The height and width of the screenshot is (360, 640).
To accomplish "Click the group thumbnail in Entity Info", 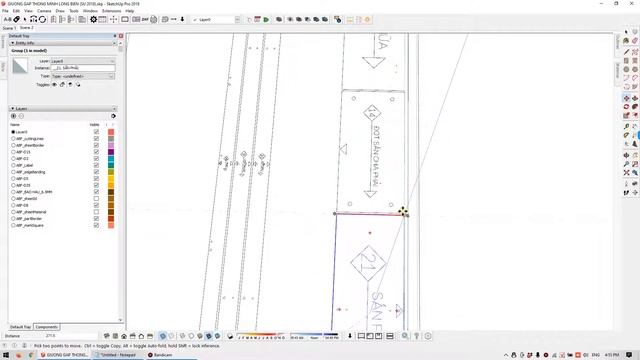I will tap(20, 65).
